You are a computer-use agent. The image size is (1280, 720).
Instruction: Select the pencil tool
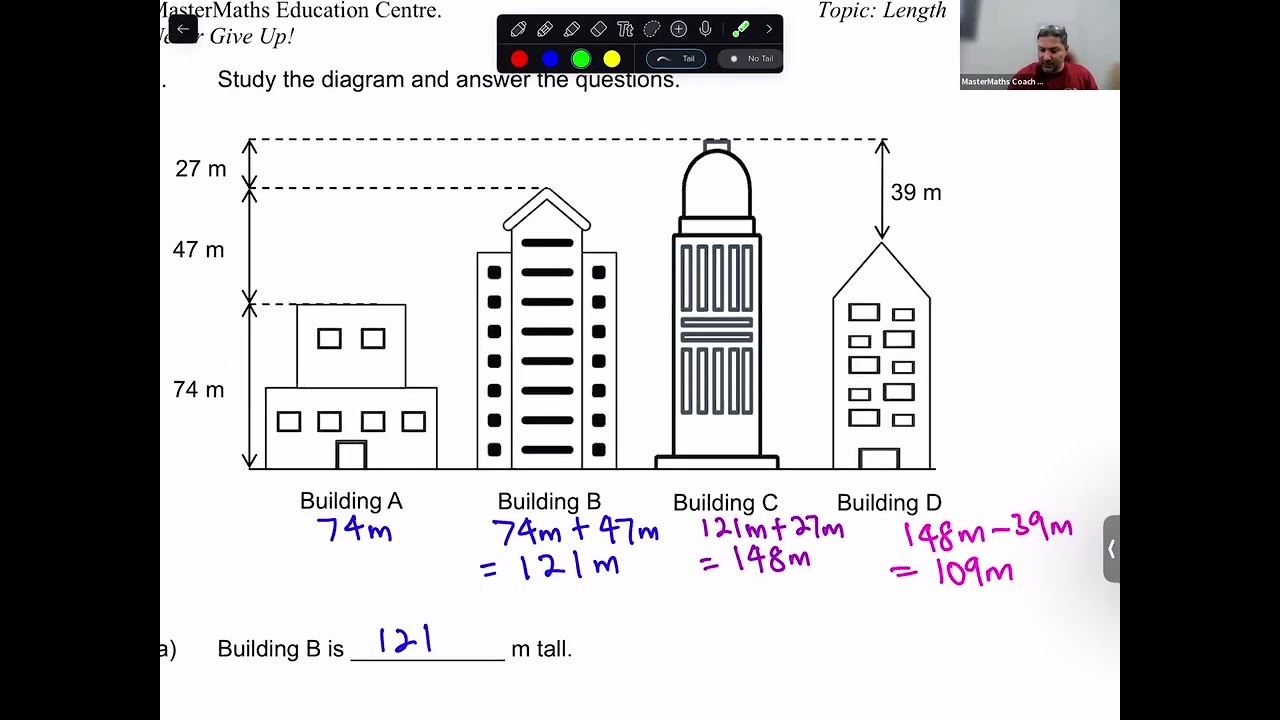(x=545, y=29)
